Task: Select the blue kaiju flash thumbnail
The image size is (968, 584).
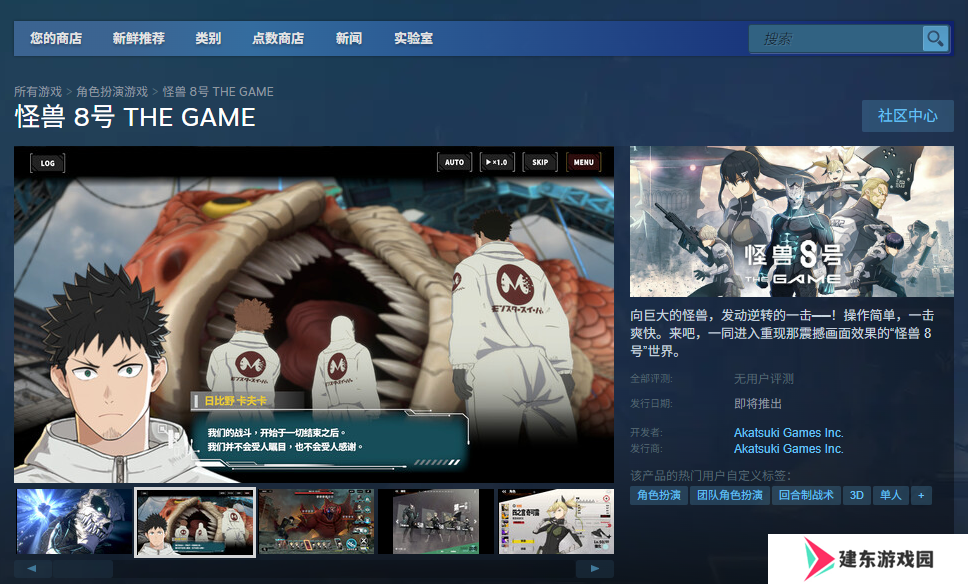Action: [73, 522]
